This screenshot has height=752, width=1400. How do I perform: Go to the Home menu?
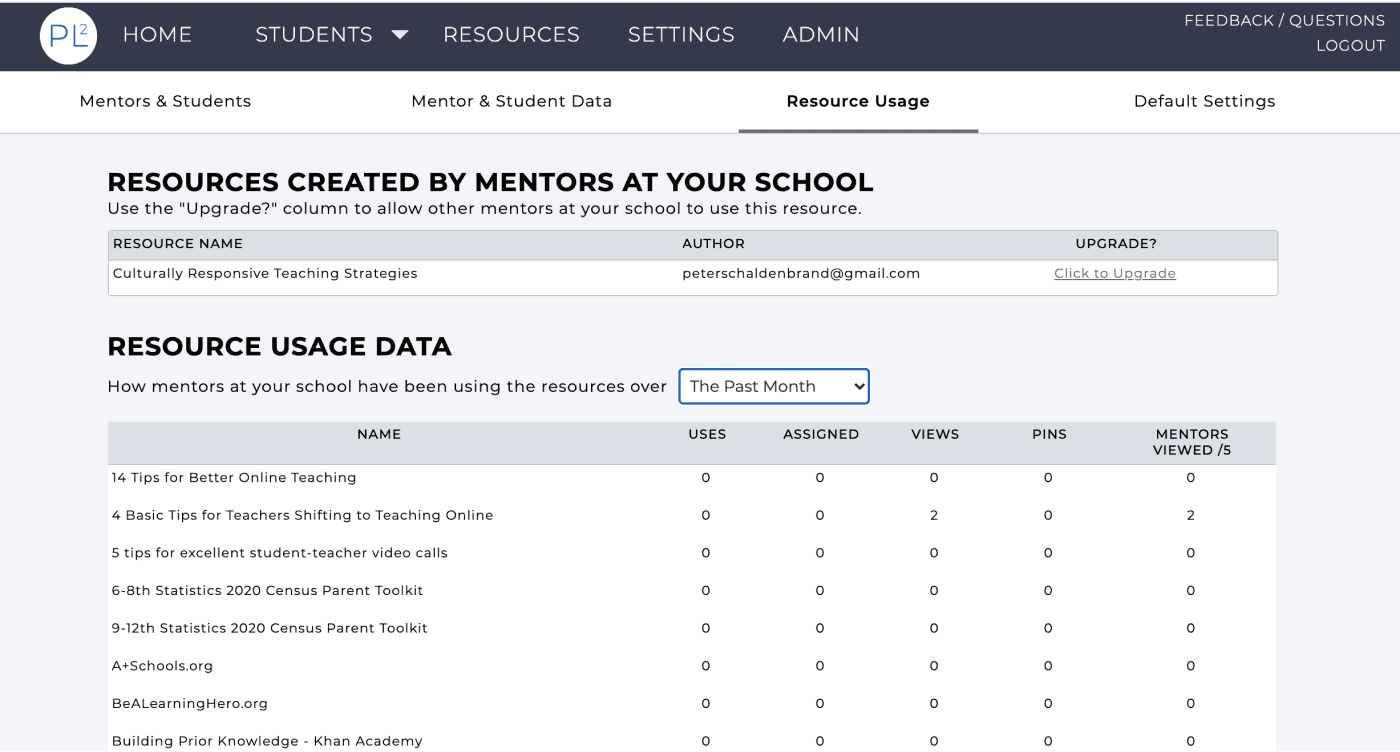(x=157, y=35)
